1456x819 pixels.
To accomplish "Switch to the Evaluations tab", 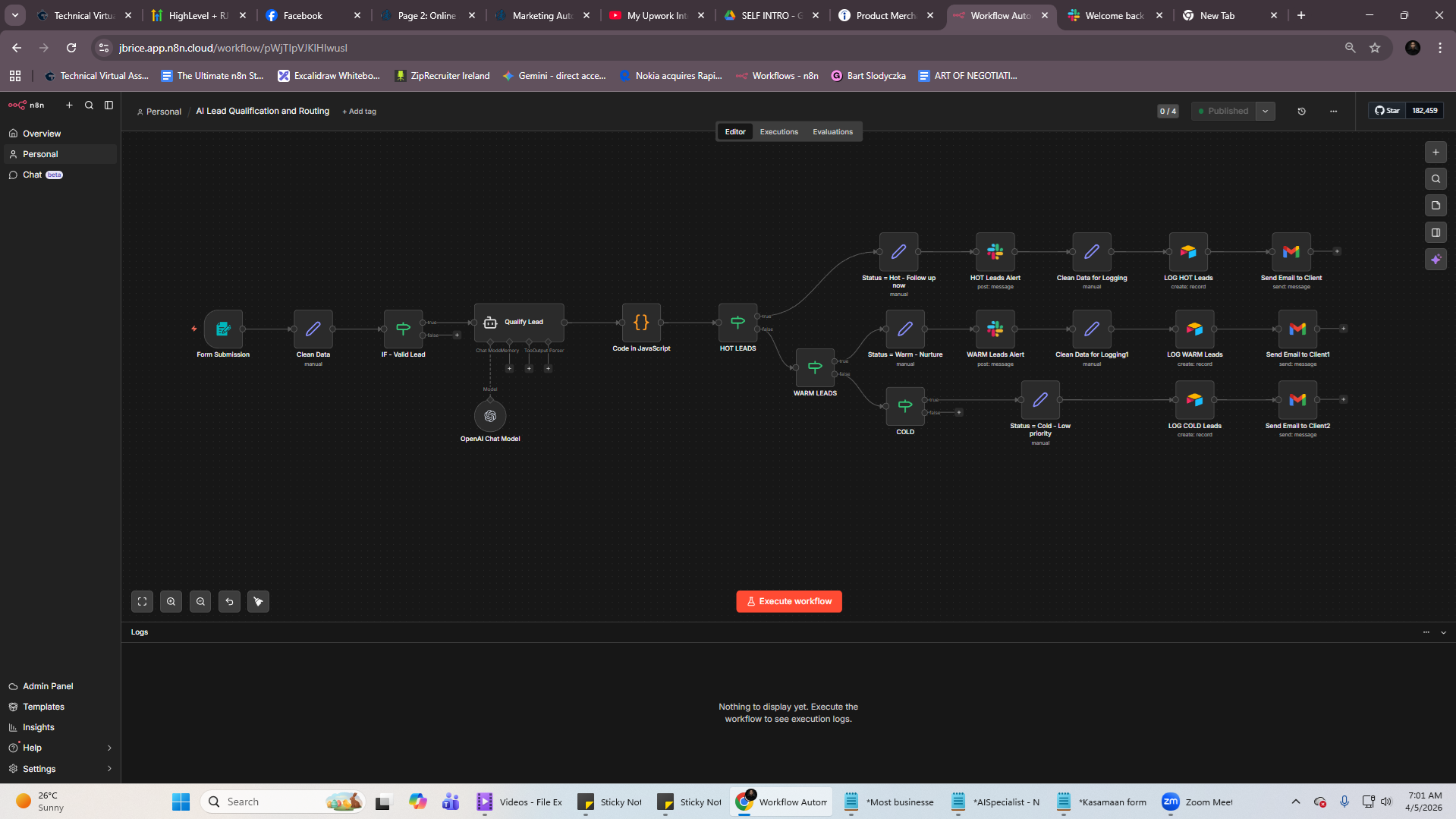I will [832, 131].
